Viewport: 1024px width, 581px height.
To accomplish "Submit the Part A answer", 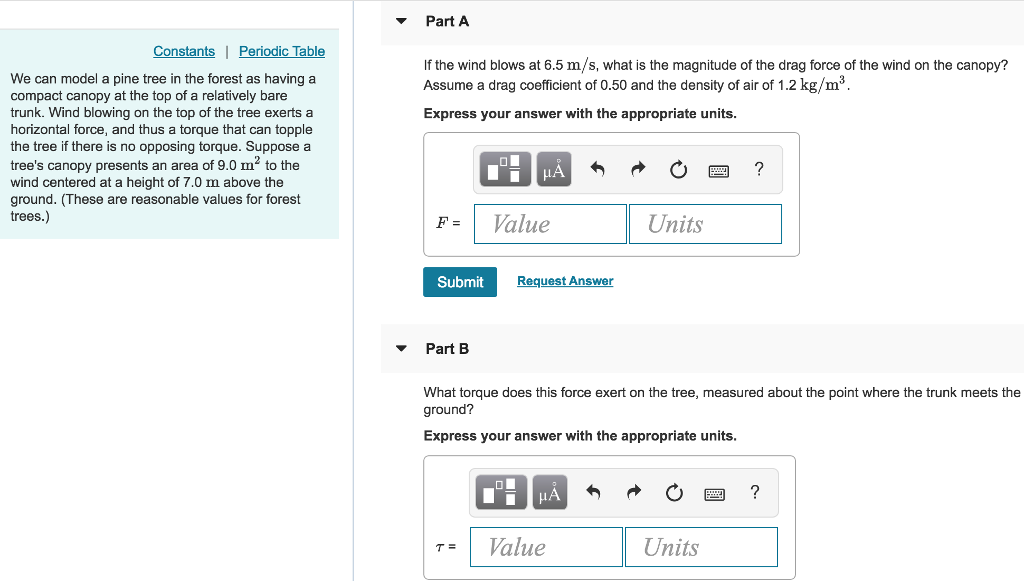I will (459, 281).
